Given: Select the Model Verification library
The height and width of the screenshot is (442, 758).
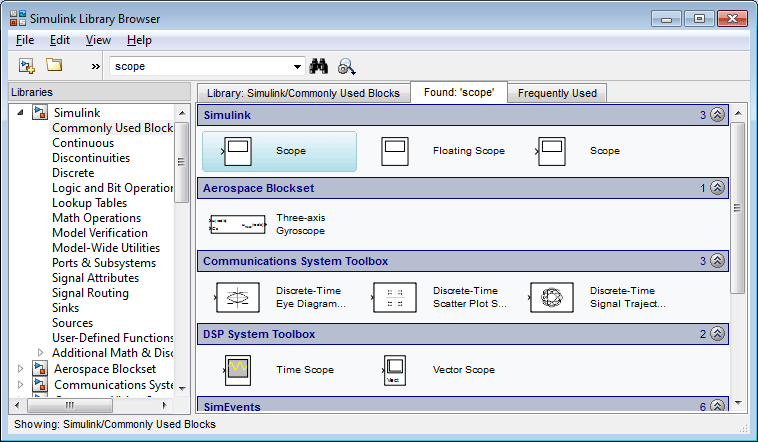Looking at the screenshot, I should 100,233.
